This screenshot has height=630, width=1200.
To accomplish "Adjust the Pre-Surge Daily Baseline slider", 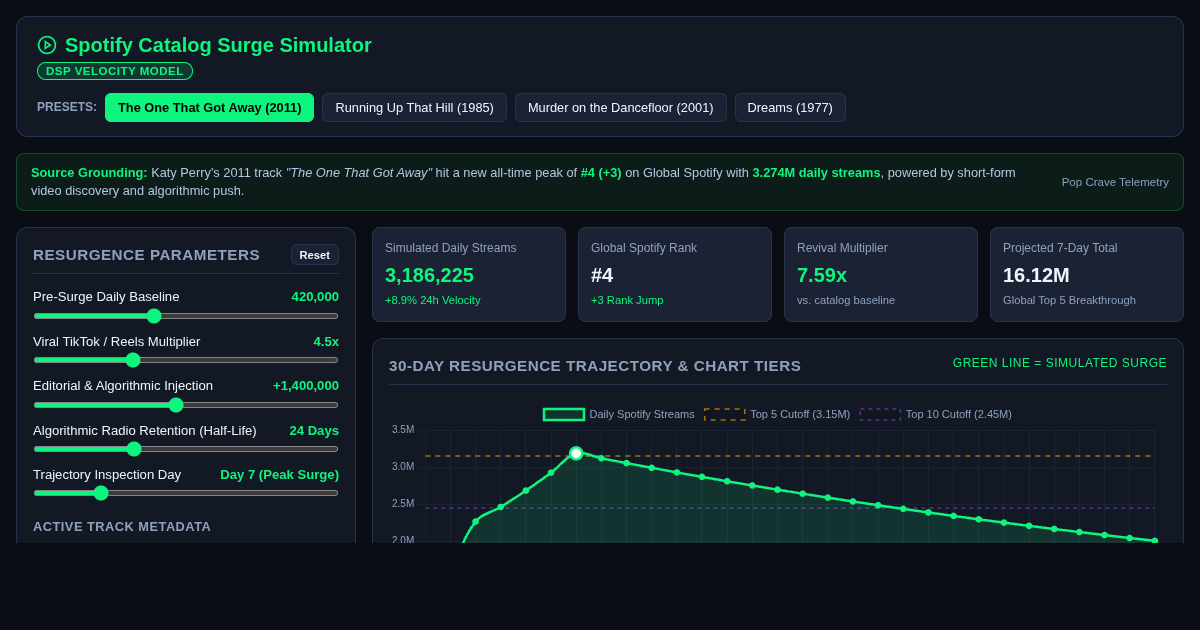I will click(x=186, y=316).
